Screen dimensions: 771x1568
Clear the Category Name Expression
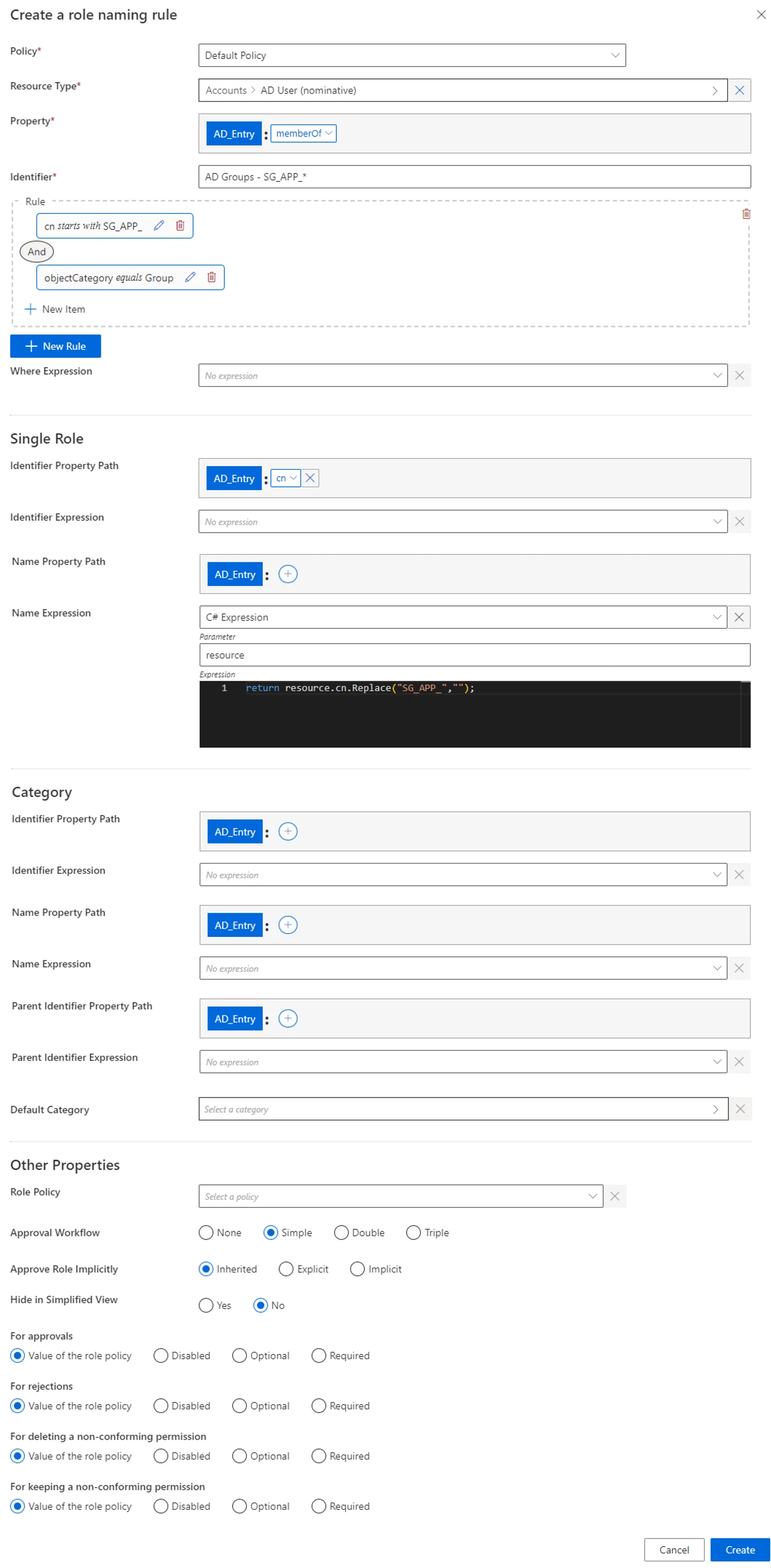(739, 968)
